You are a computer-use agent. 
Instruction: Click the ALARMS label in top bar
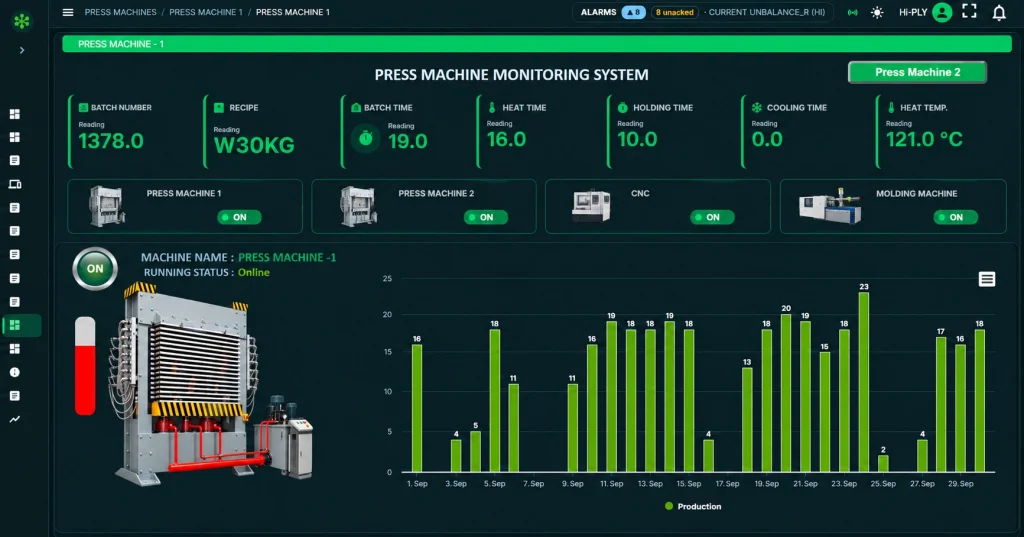598,12
